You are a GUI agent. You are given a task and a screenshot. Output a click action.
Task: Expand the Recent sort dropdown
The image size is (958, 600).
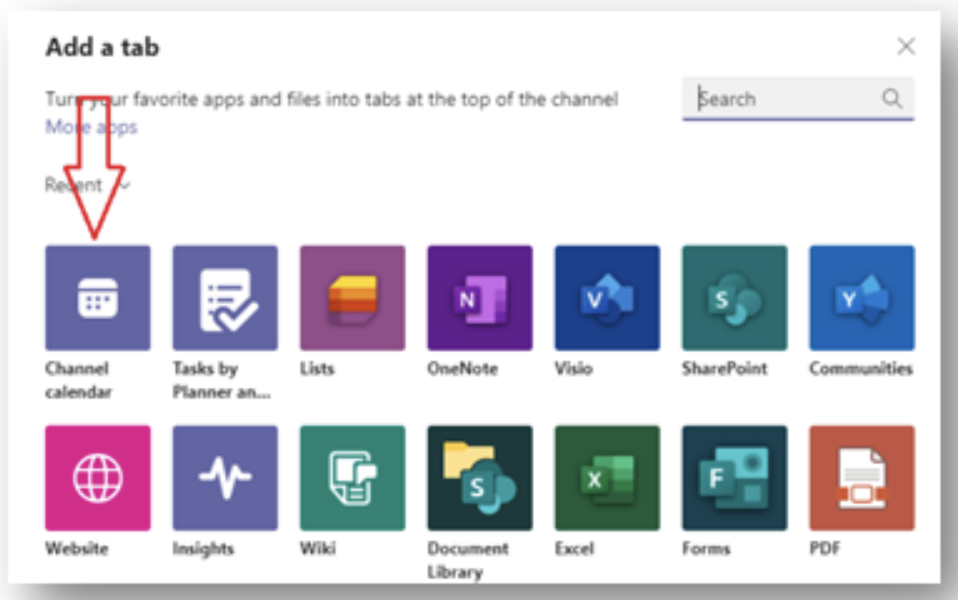click(87, 185)
